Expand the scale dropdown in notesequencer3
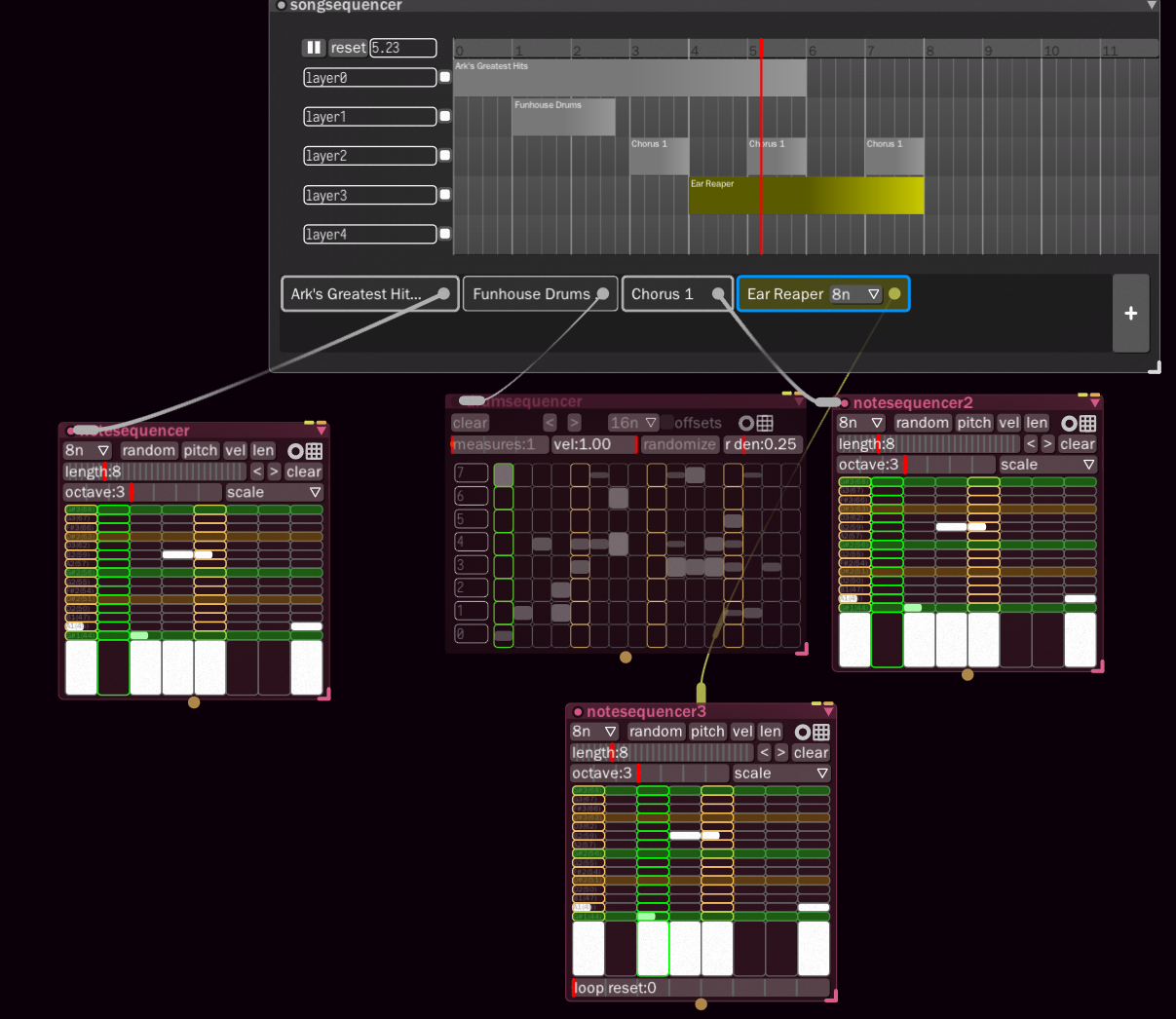This screenshot has width=1176, height=1019. pyautogui.click(x=780, y=774)
